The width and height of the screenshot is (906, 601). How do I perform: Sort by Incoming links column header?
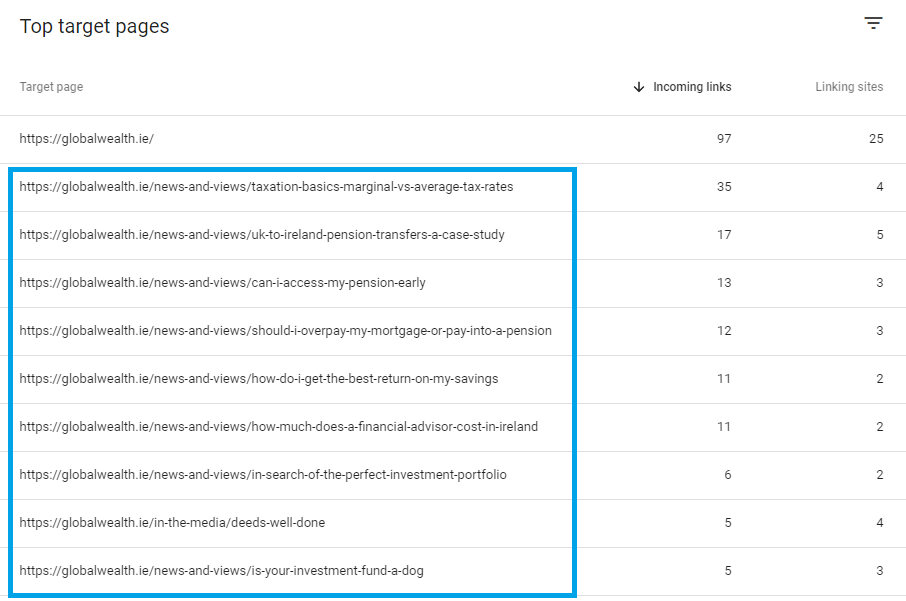[x=692, y=87]
